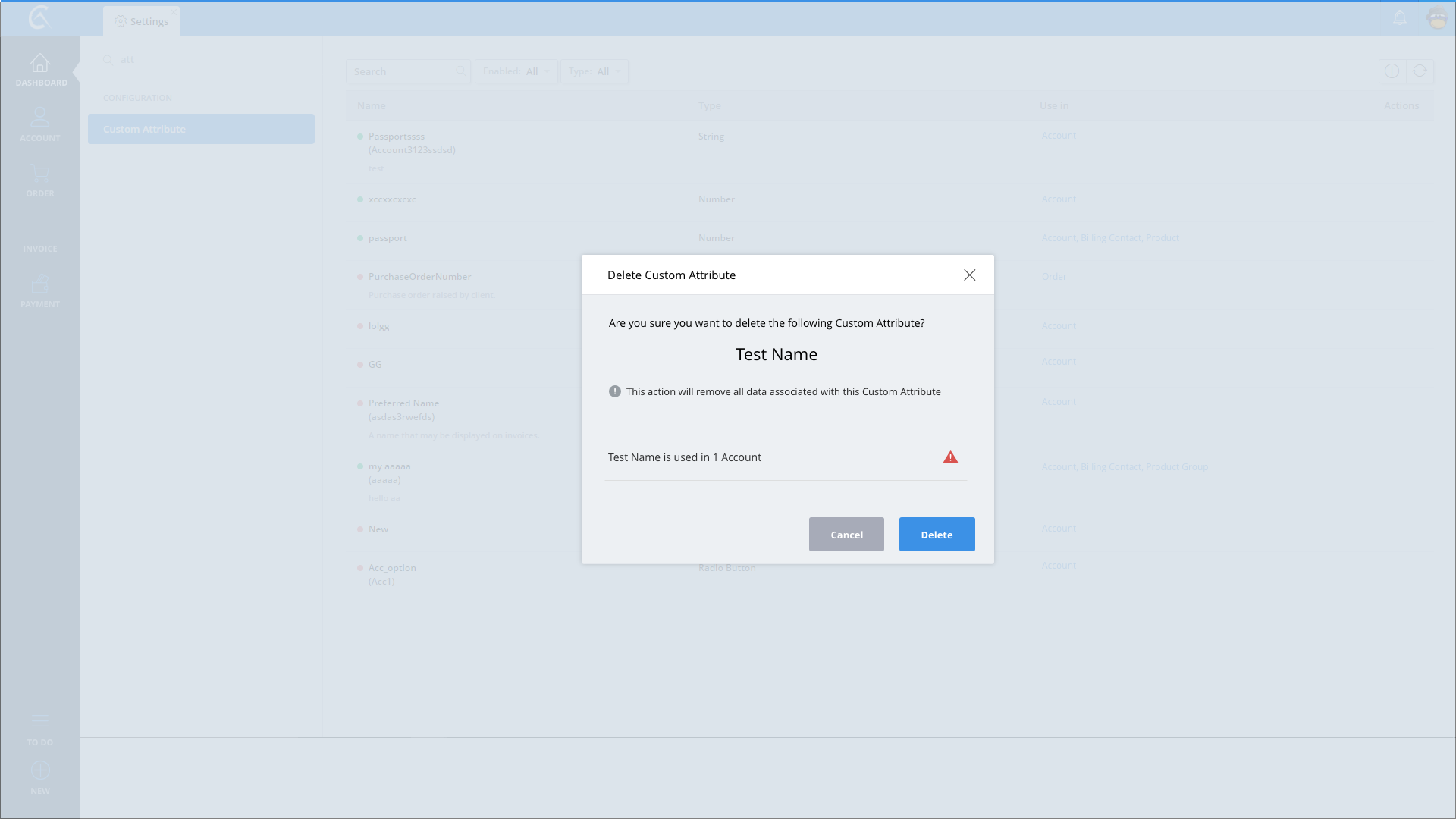Open the Account sidebar icon

(40, 118)
